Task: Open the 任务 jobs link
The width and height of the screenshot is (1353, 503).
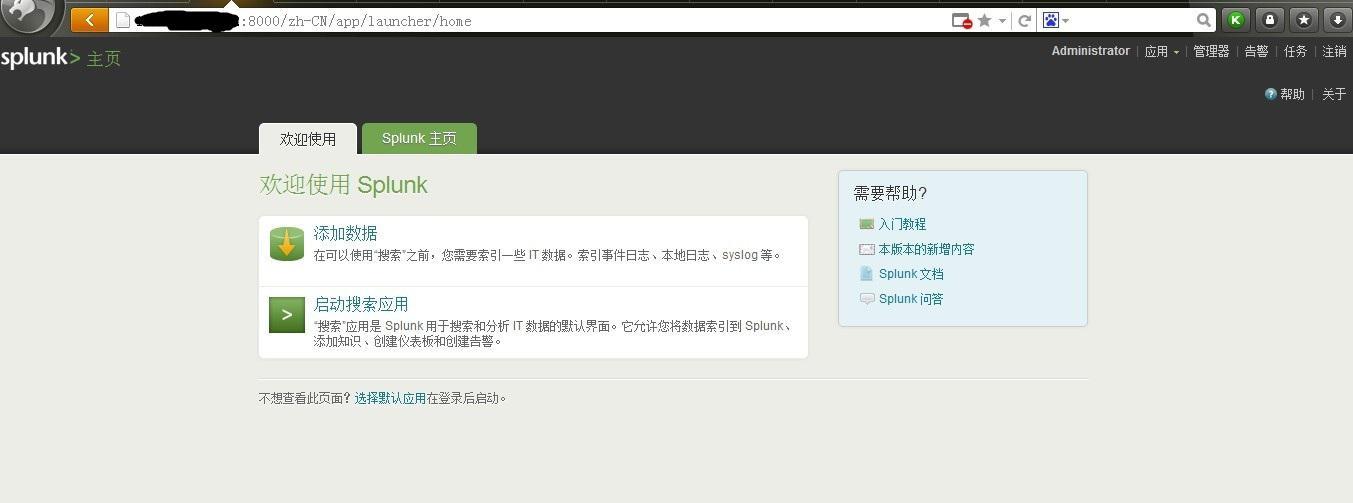Action: coord(1295,51)
